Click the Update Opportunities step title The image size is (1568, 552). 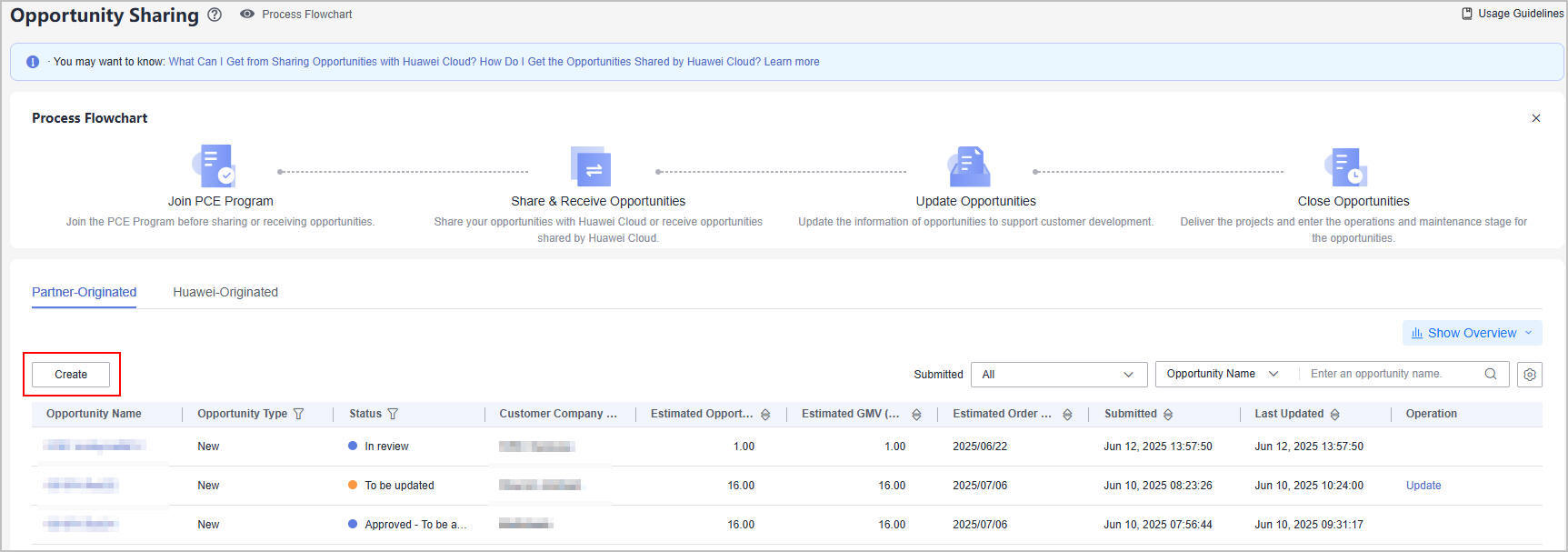point(975,201)
